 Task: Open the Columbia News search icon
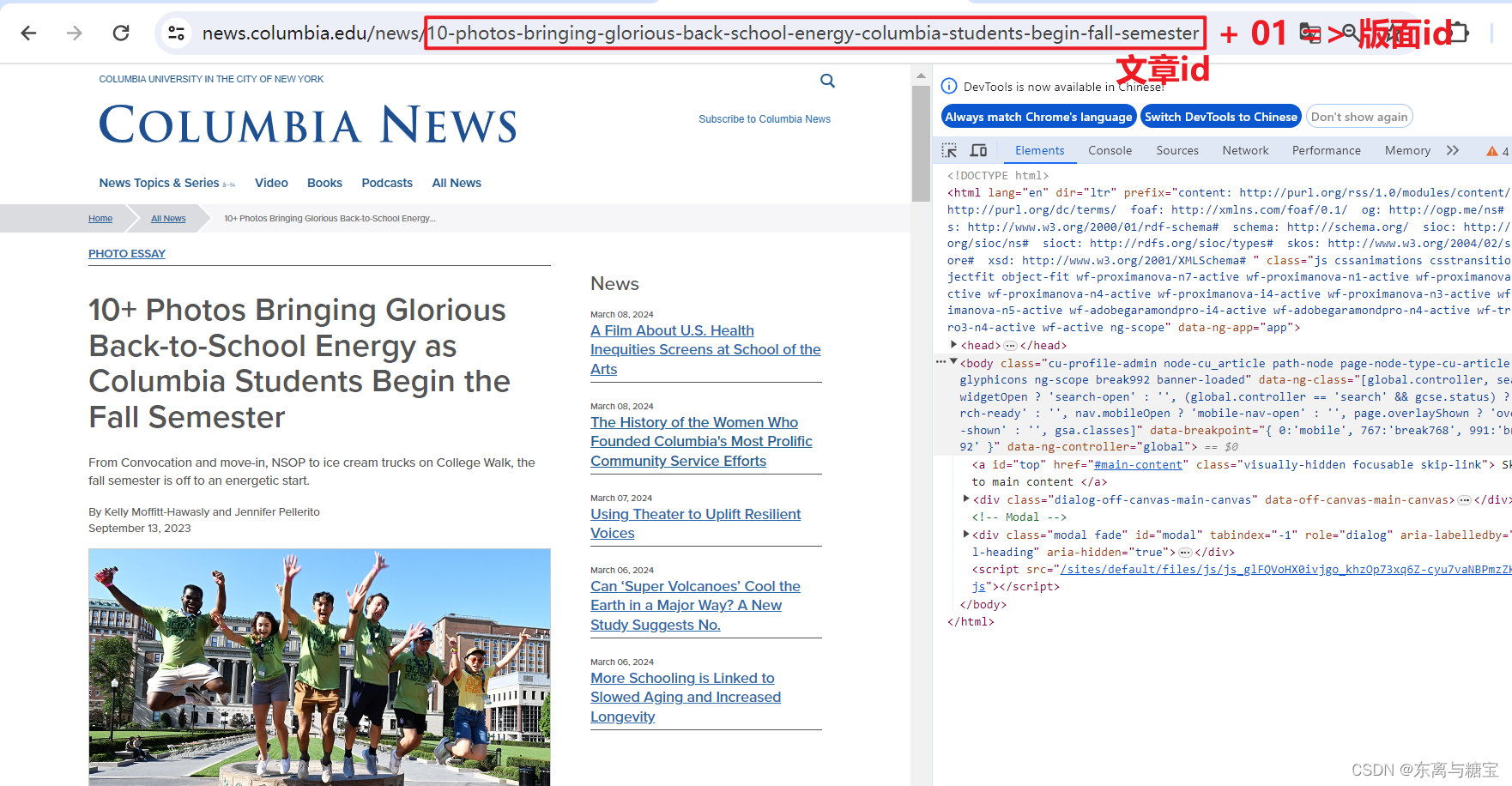point(827,81)
